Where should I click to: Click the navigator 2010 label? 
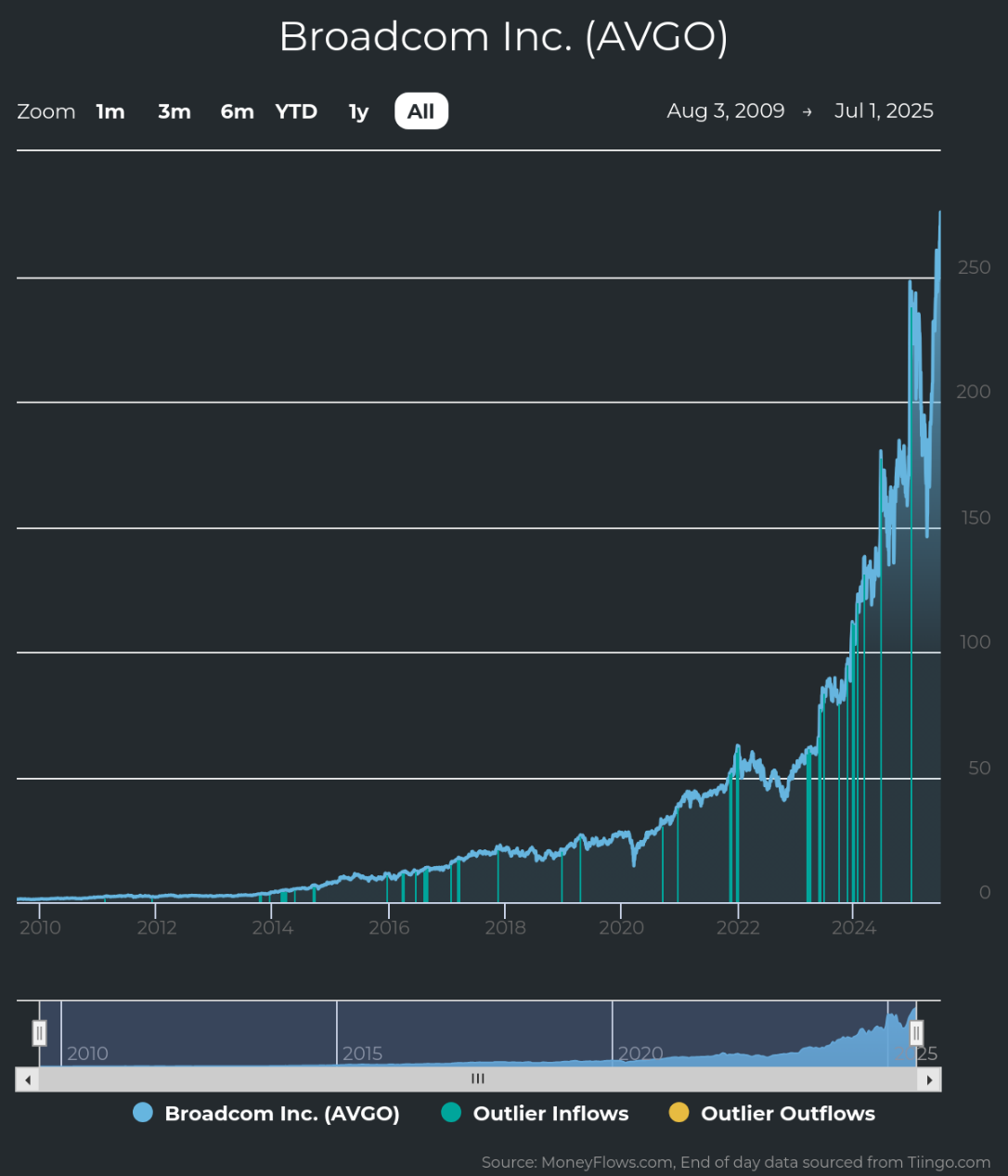pyautogui.click(x=87, y=1053)
